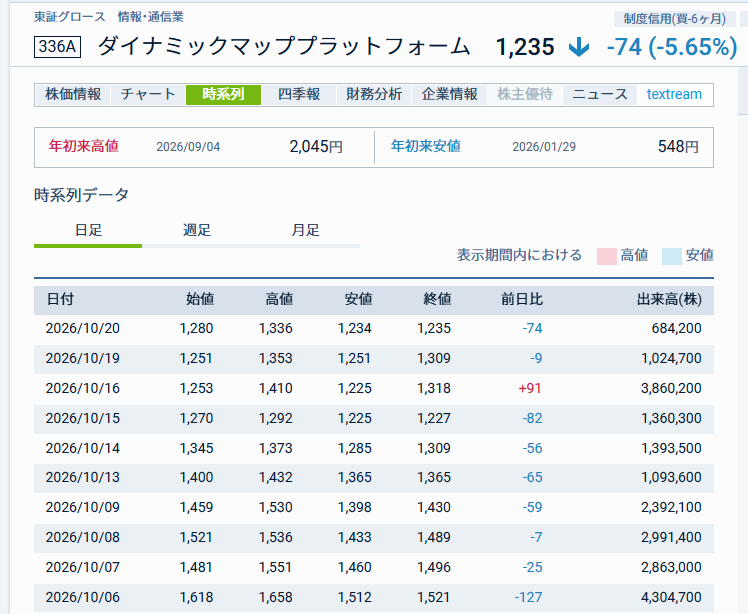Open the 株価情報 tab
This screenshot has width=748, height=614.
73,94
